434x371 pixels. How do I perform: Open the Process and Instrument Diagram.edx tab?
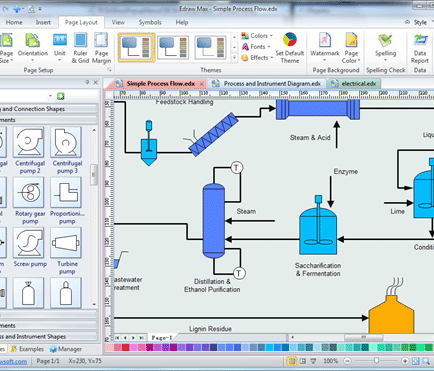click(x=267, y=83)
